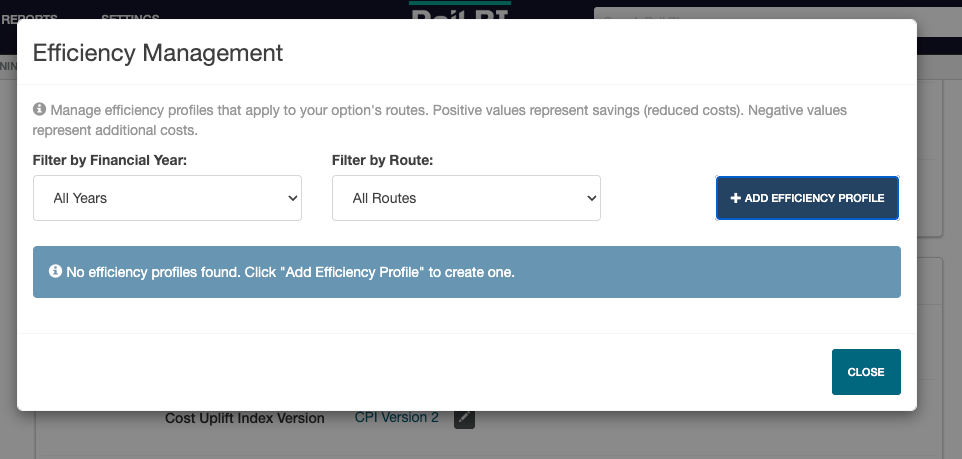Click the info icon beside the Manage description

(x=40, y=109)
